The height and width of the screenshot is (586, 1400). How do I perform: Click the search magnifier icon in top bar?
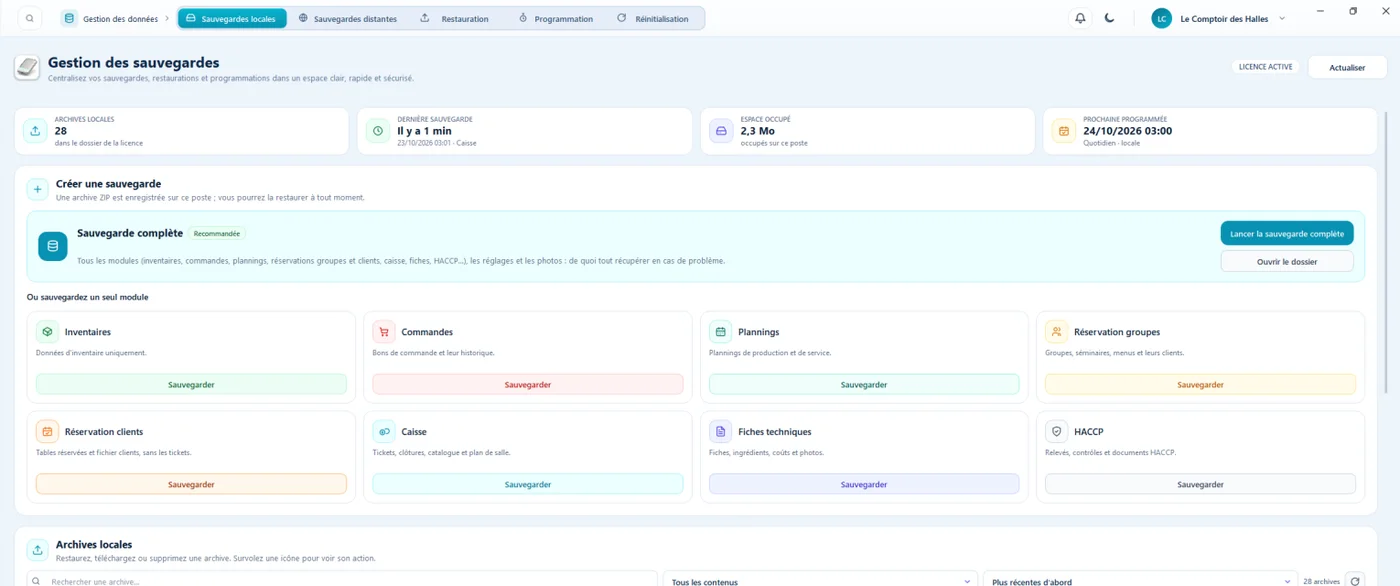[x=30, y=18]
